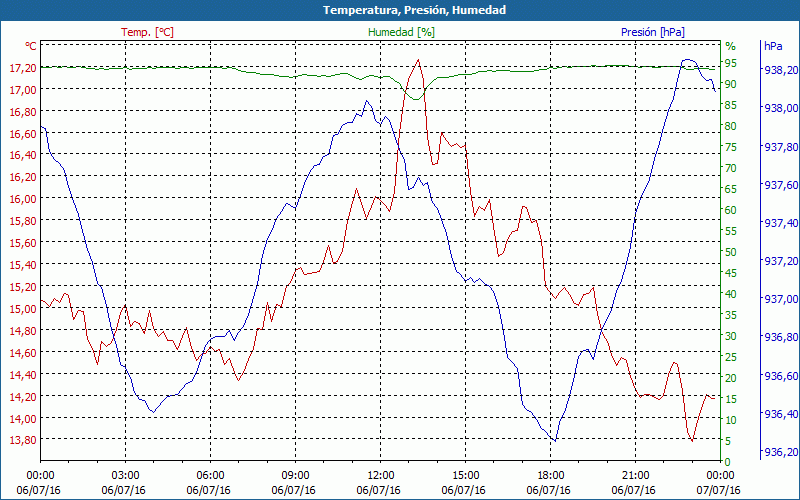This screenshot has height=500, width=800.
Task: Click temperature axis value 16,80
Action: (23, 112)
